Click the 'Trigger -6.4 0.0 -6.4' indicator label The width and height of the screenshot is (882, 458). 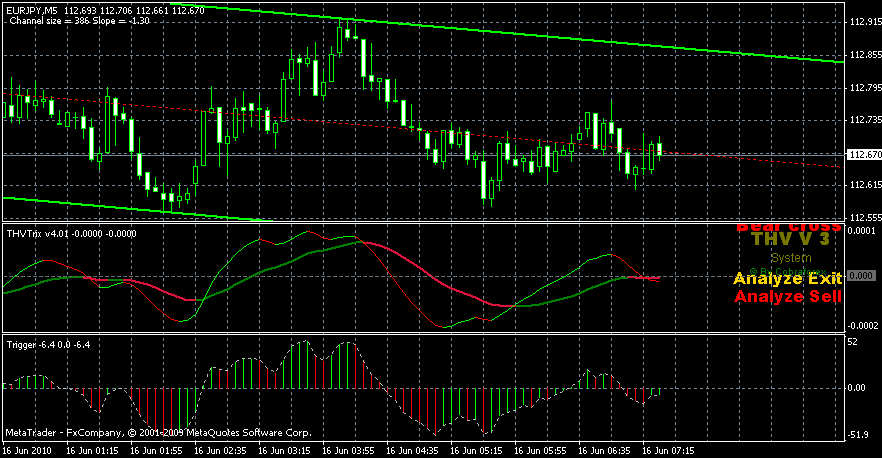(48, 344)
